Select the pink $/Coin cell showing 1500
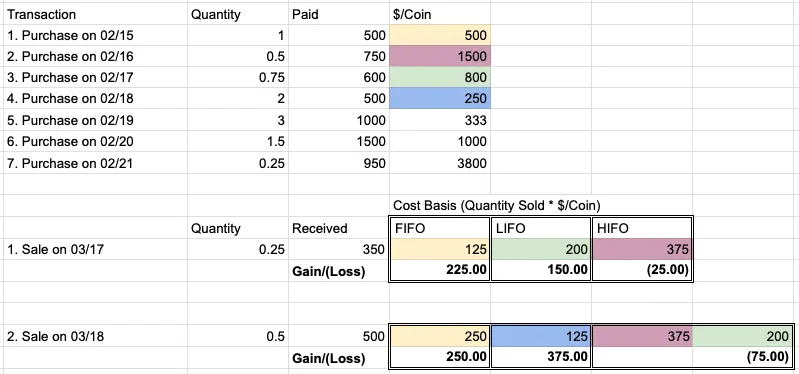Image resolution: width=799 pixels, height=374 pixels. [440, 57]
